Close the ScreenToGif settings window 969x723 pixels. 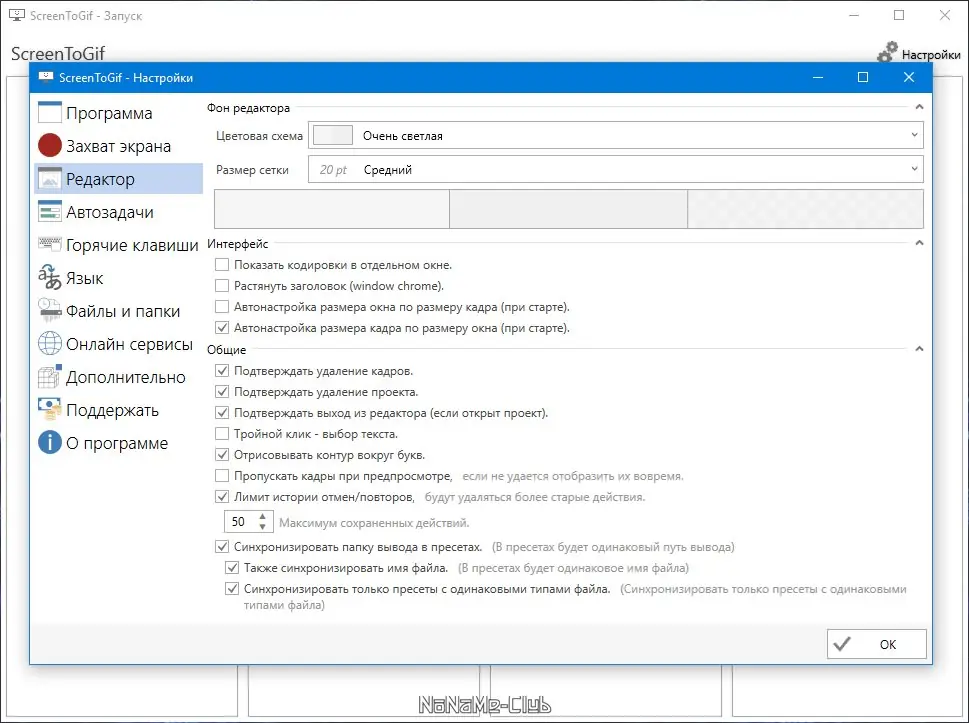coord(908,77)
